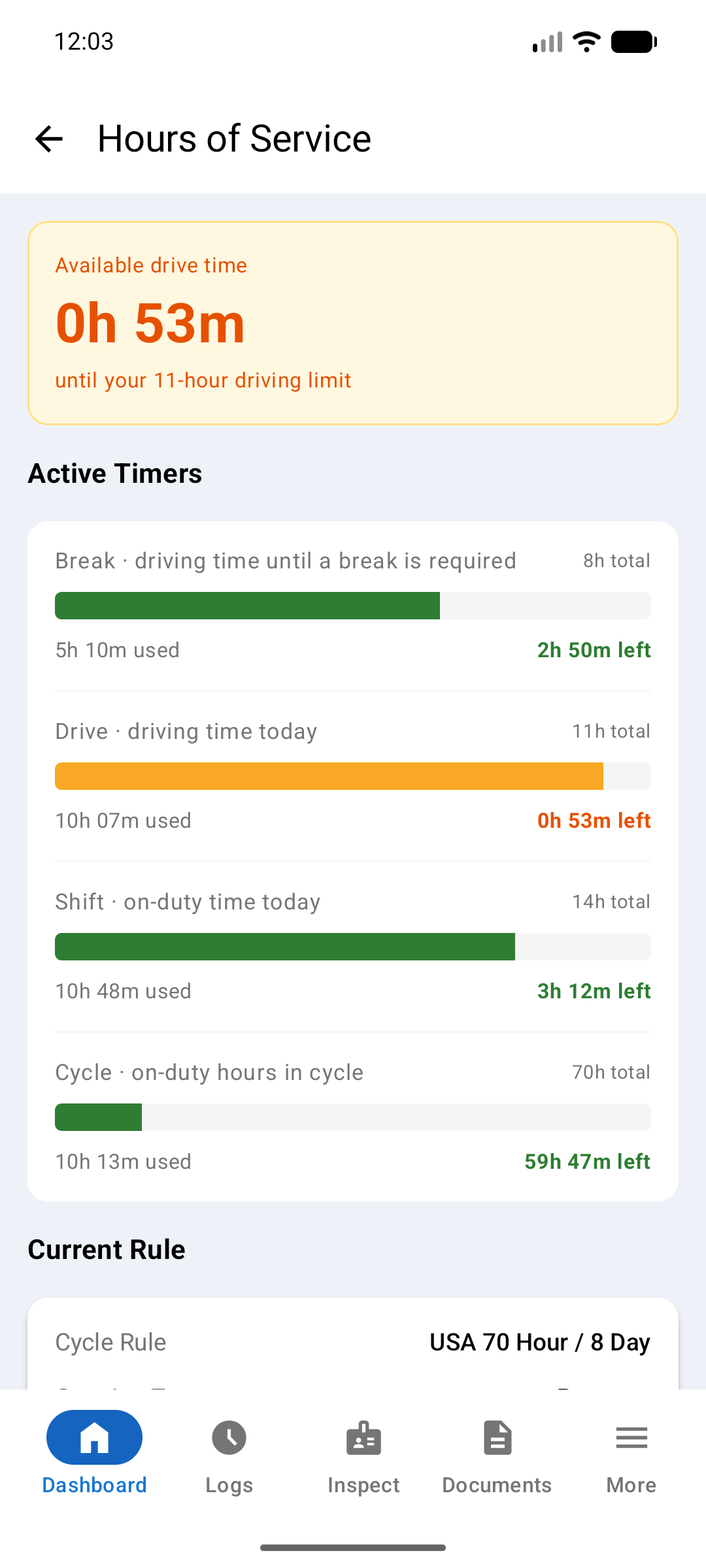The image size is (706, 1568).
Task: Open the Dashboard home icon
Action: 94,1437
